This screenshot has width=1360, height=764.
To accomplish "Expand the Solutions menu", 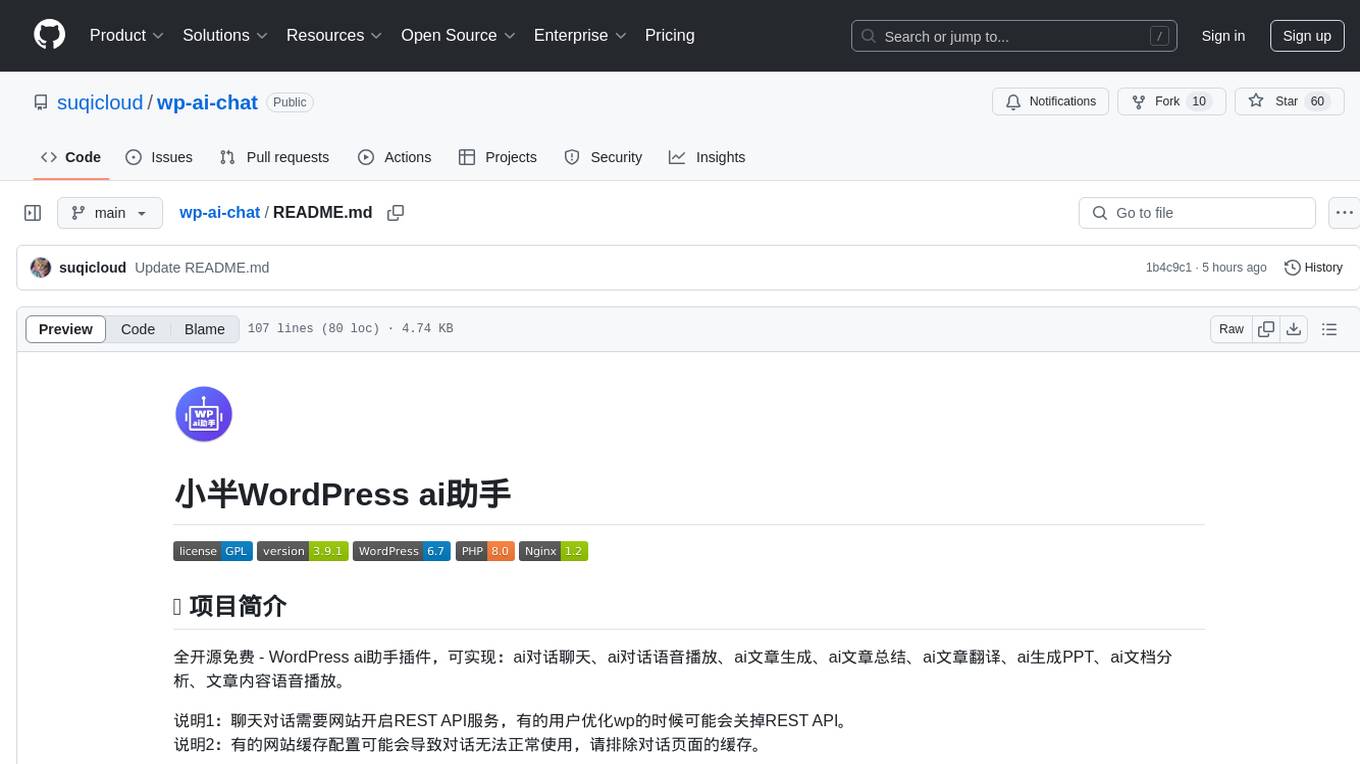I will pos(225,35).
